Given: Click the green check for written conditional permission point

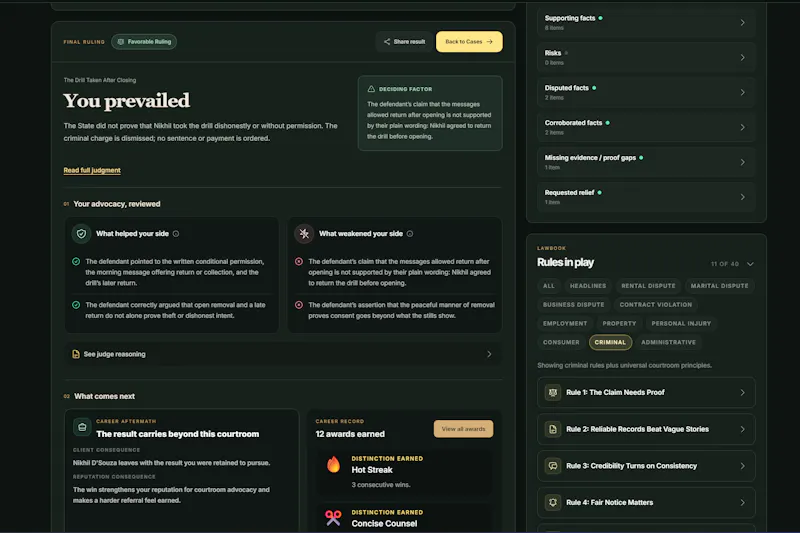Looking at the screenshot, I should 76,261.
